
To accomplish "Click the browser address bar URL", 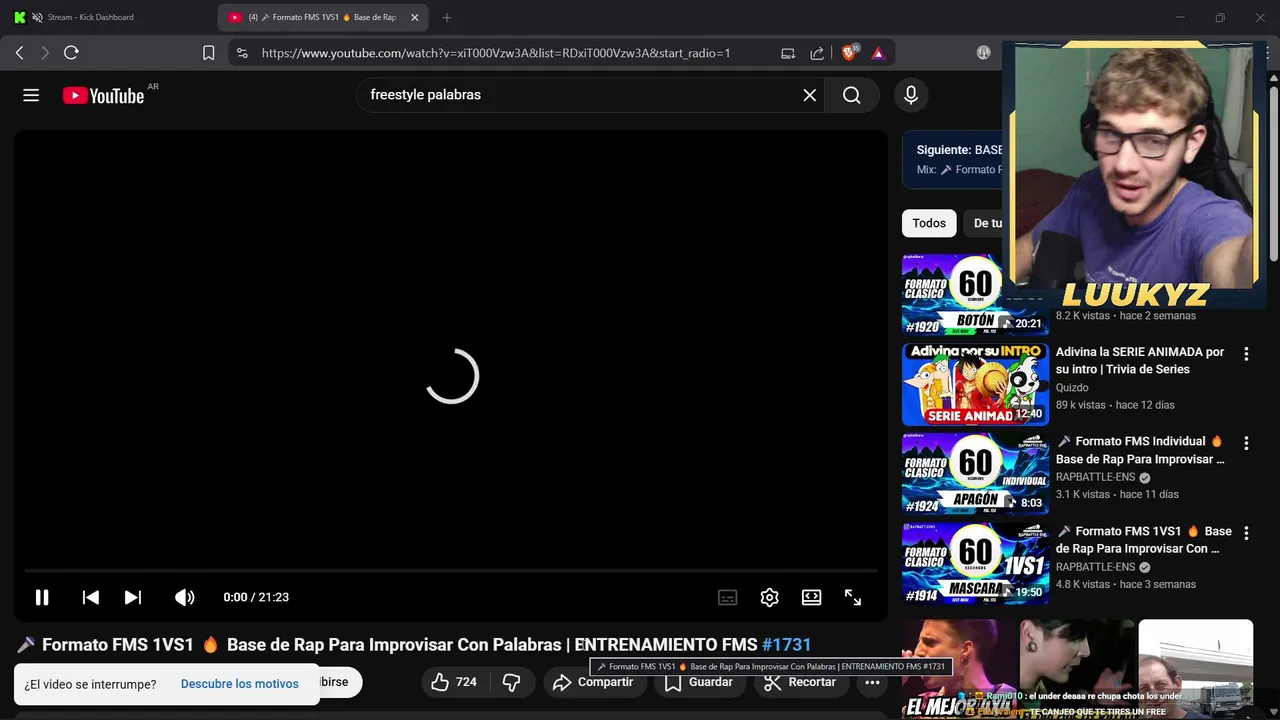I will coord(496,53).
